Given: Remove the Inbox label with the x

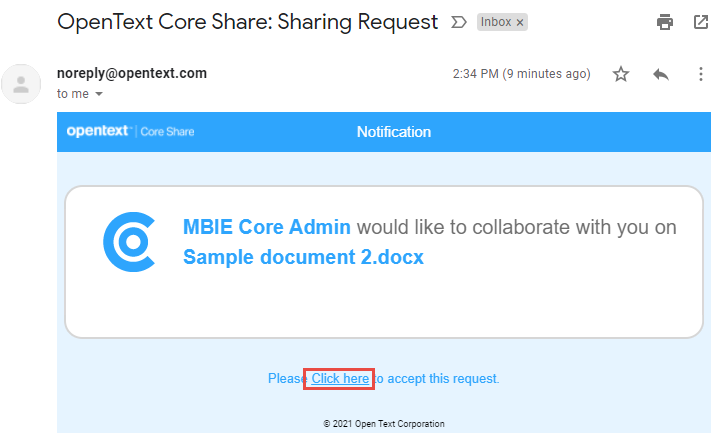Looking at the screenshot, I should (520, 22).
